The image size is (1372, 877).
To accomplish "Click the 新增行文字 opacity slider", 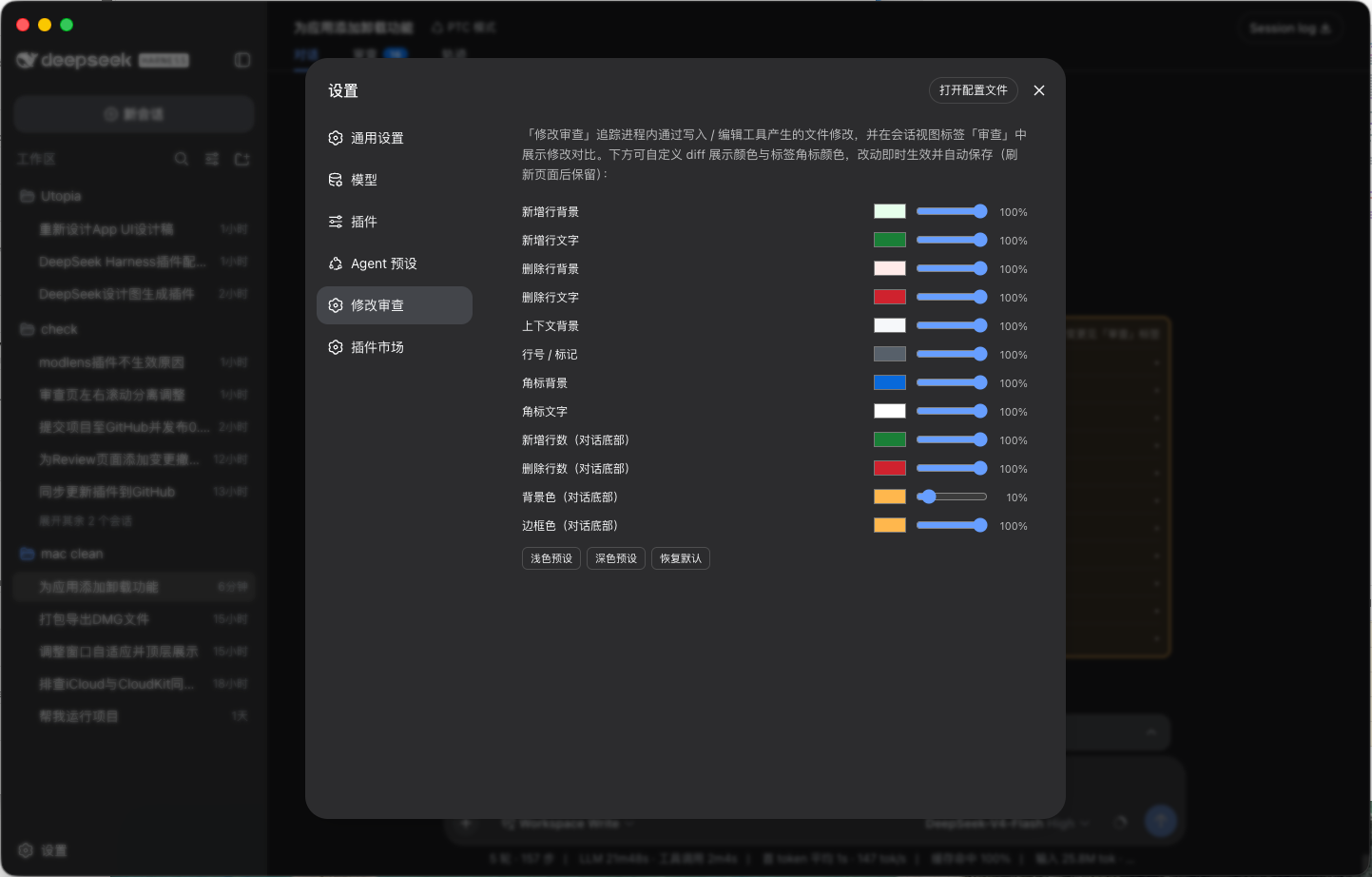I will (952, 240).
